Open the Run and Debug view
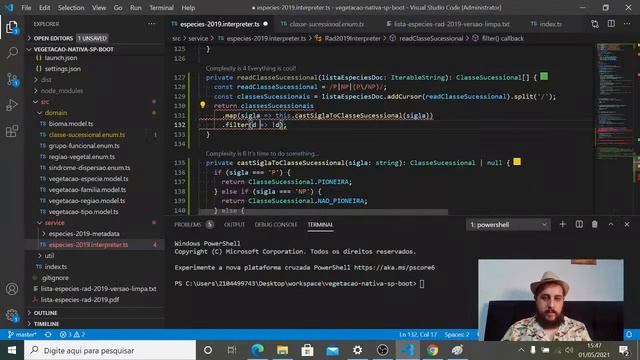The image size is (640, 360). click(12, 105)
